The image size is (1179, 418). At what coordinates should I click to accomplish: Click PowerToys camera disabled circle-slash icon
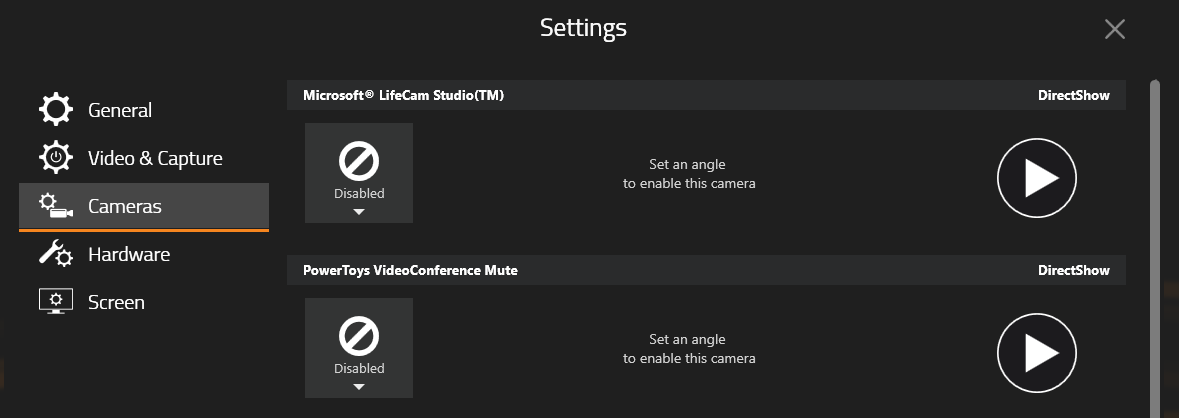pos(359,336)
